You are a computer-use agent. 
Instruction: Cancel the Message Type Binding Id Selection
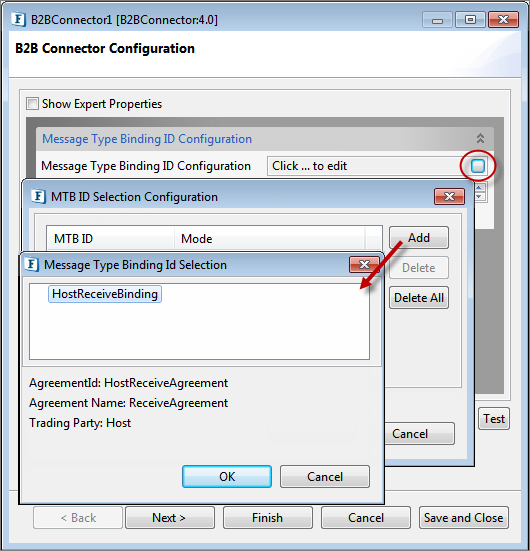[325, 477]
